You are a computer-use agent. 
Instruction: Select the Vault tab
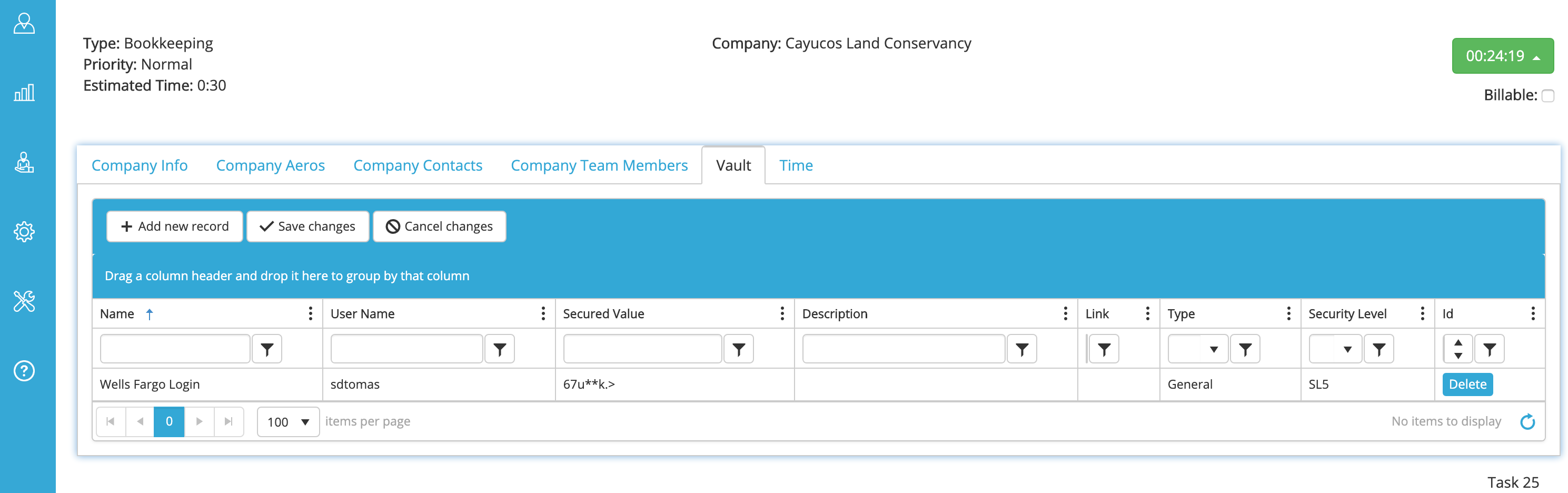(x=733, y=165)
